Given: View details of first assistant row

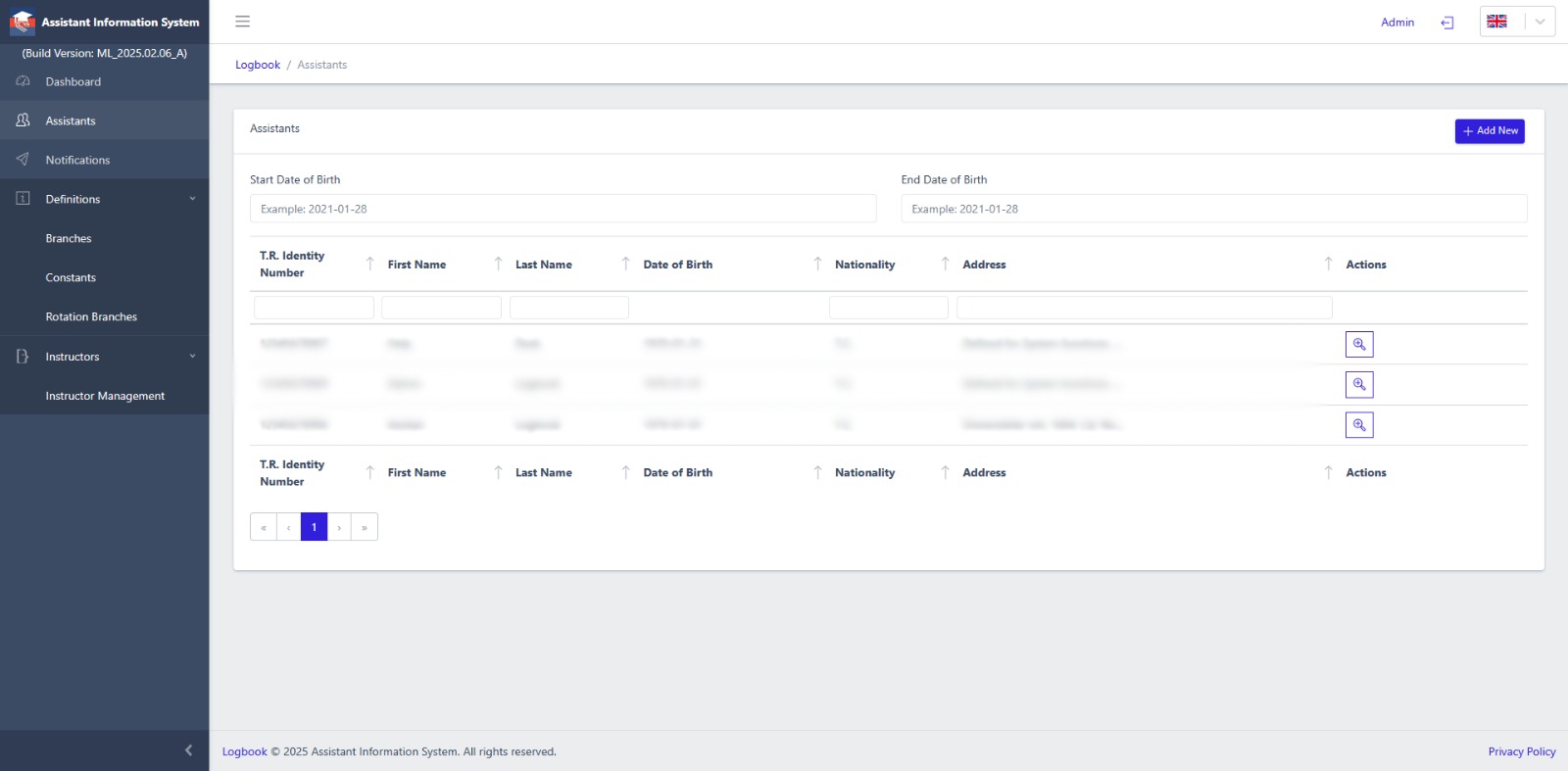Looking at the screenshot, I should coord(1359,344).
